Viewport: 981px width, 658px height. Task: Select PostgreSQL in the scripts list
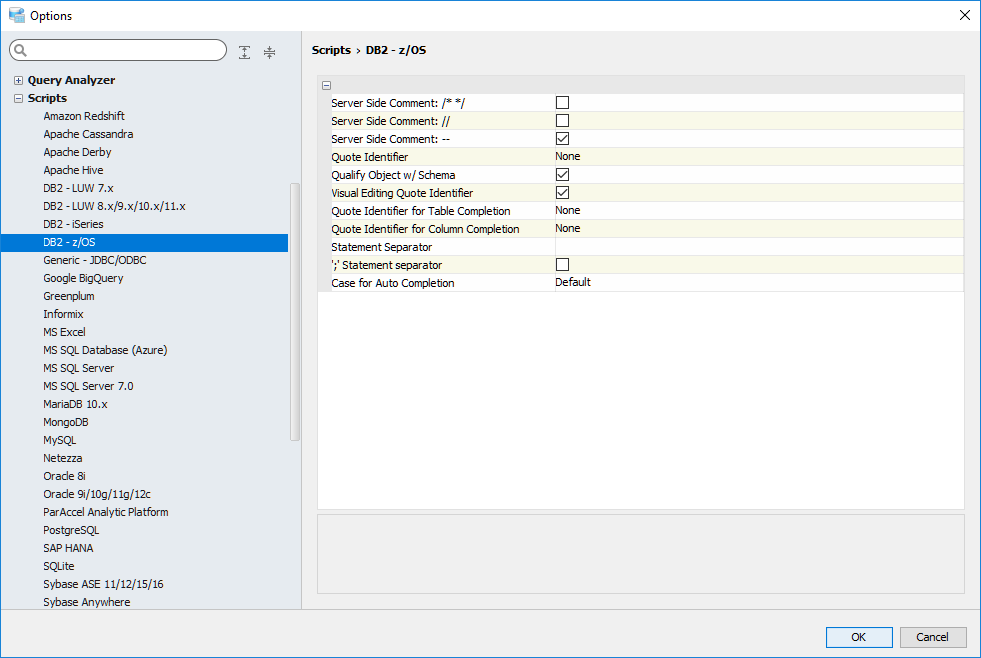coord(71,530)
